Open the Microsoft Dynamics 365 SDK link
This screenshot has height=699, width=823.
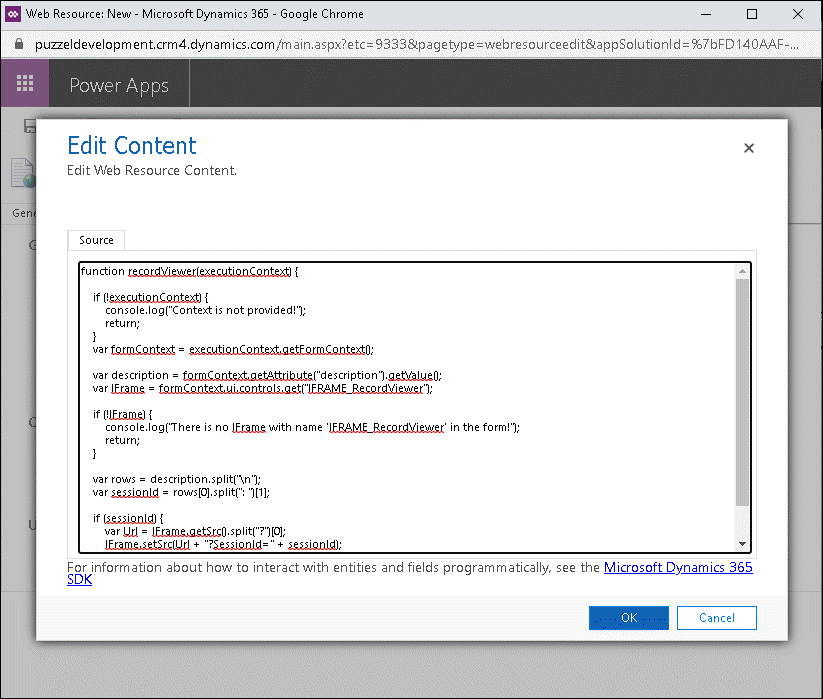(x=677, y=568)
